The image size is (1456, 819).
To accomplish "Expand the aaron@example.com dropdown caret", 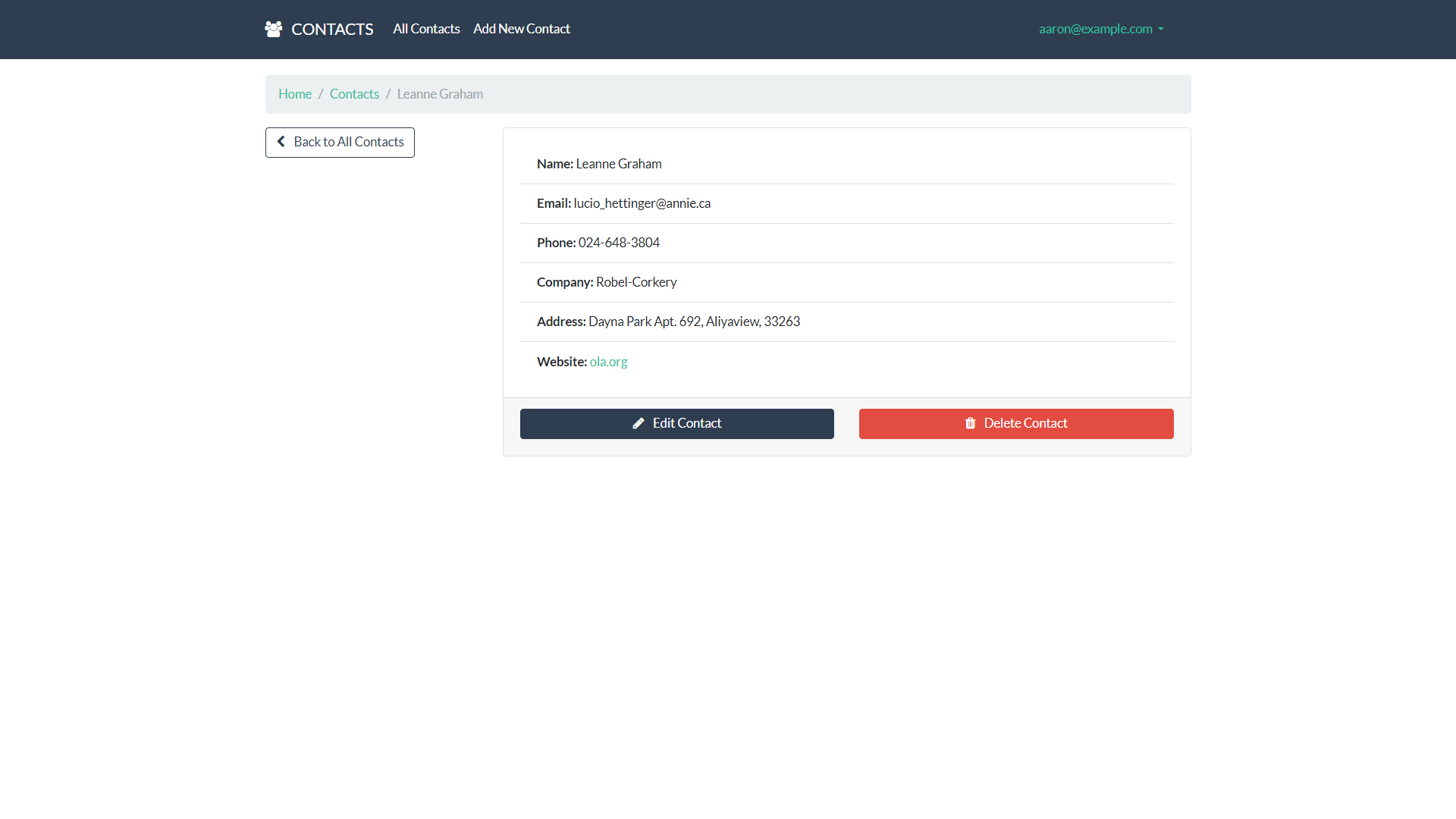I will pyautogui.click(x=1161, y=30).
